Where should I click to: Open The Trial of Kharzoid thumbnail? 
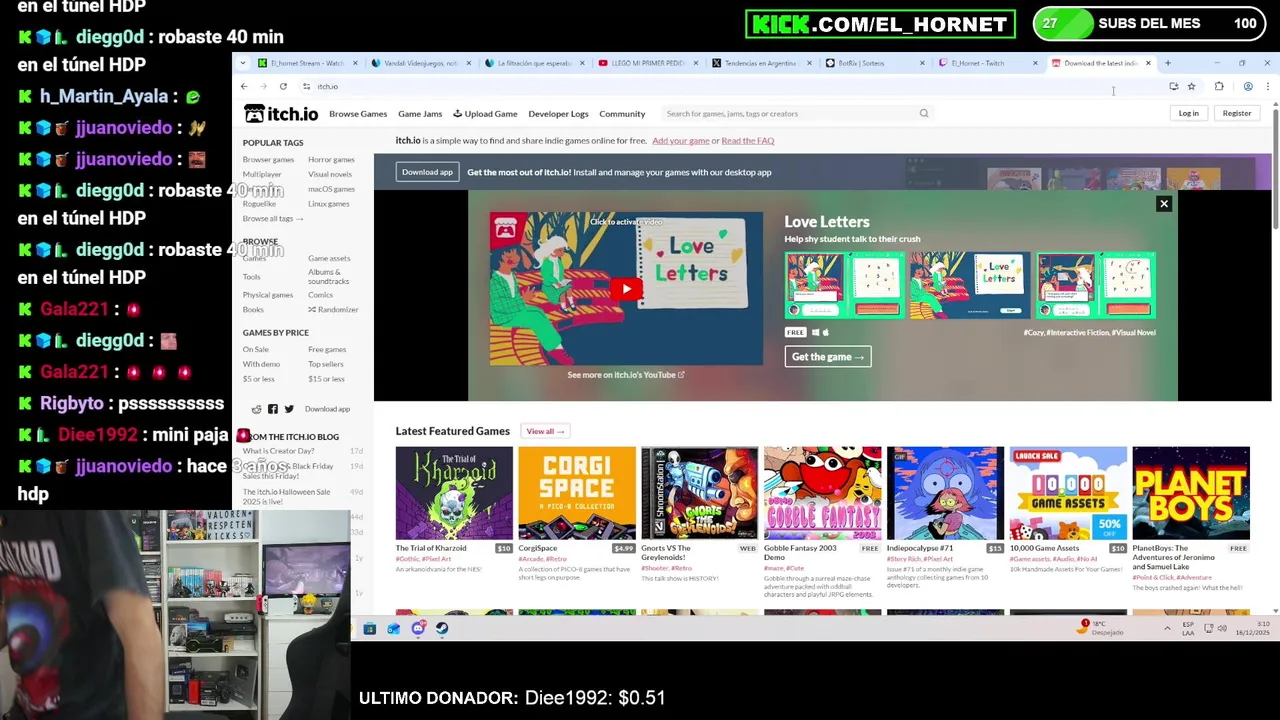(454, 493)
